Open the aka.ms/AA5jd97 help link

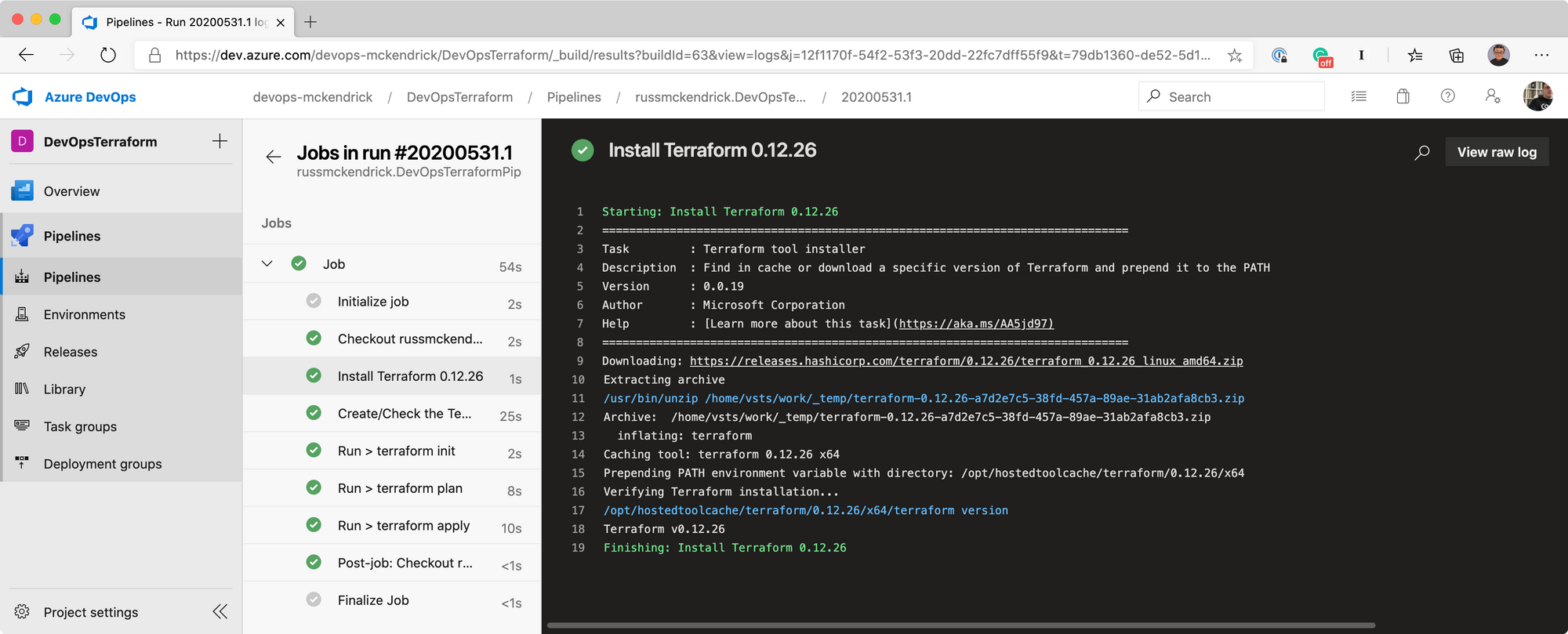(x=976, y=324)
